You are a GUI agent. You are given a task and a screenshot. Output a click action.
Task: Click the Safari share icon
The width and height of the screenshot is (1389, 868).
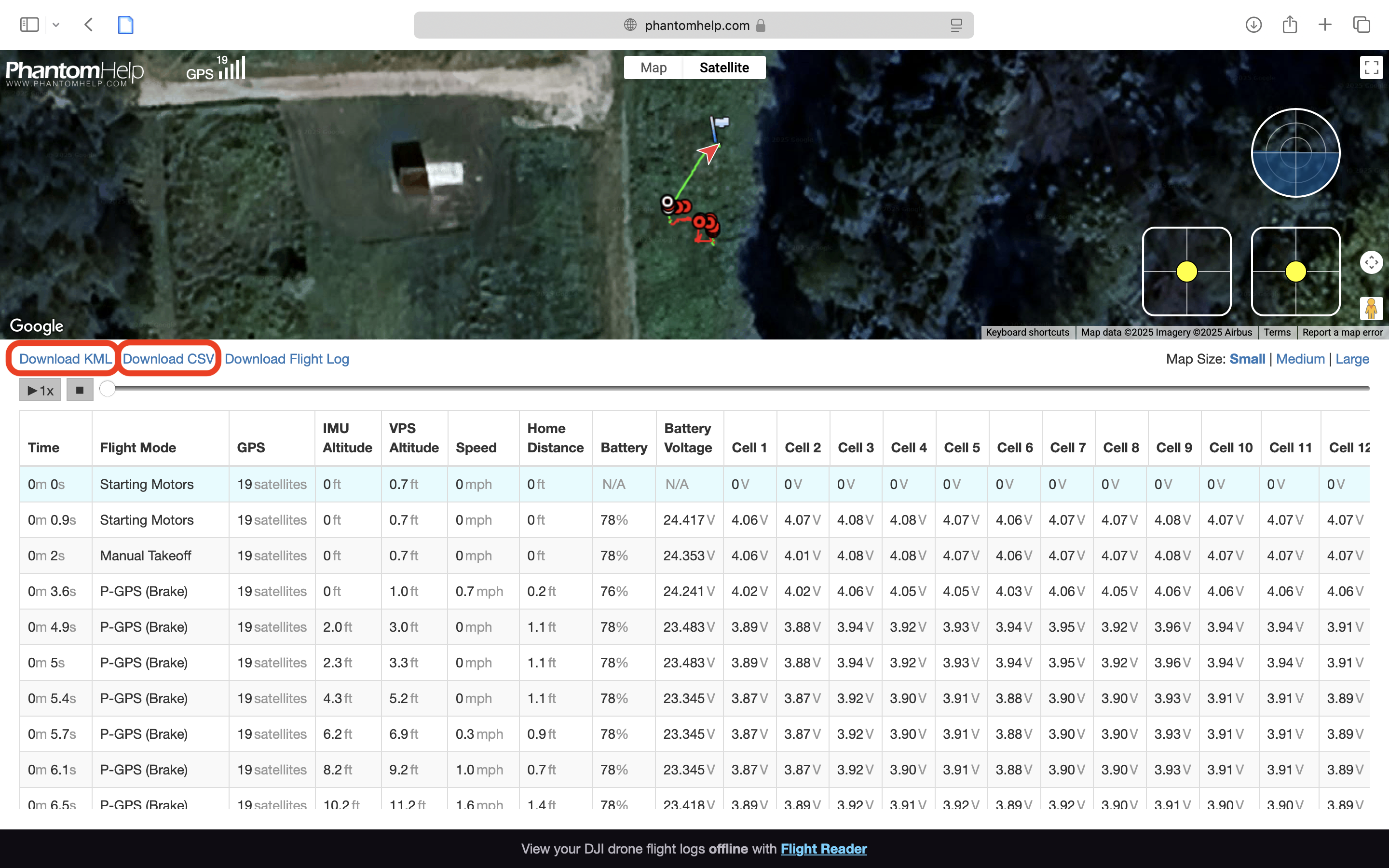pyautogui.click(x=1290, y=25)
